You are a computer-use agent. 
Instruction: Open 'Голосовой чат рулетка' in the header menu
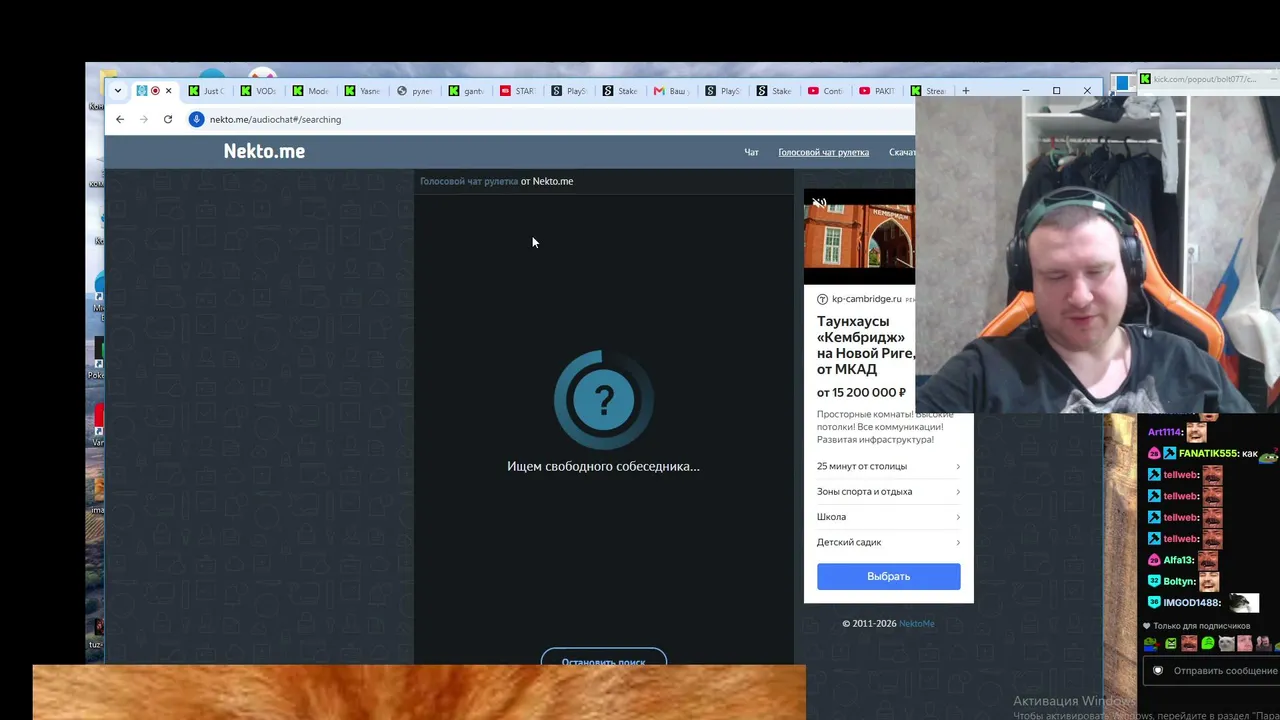pos(823,152)
